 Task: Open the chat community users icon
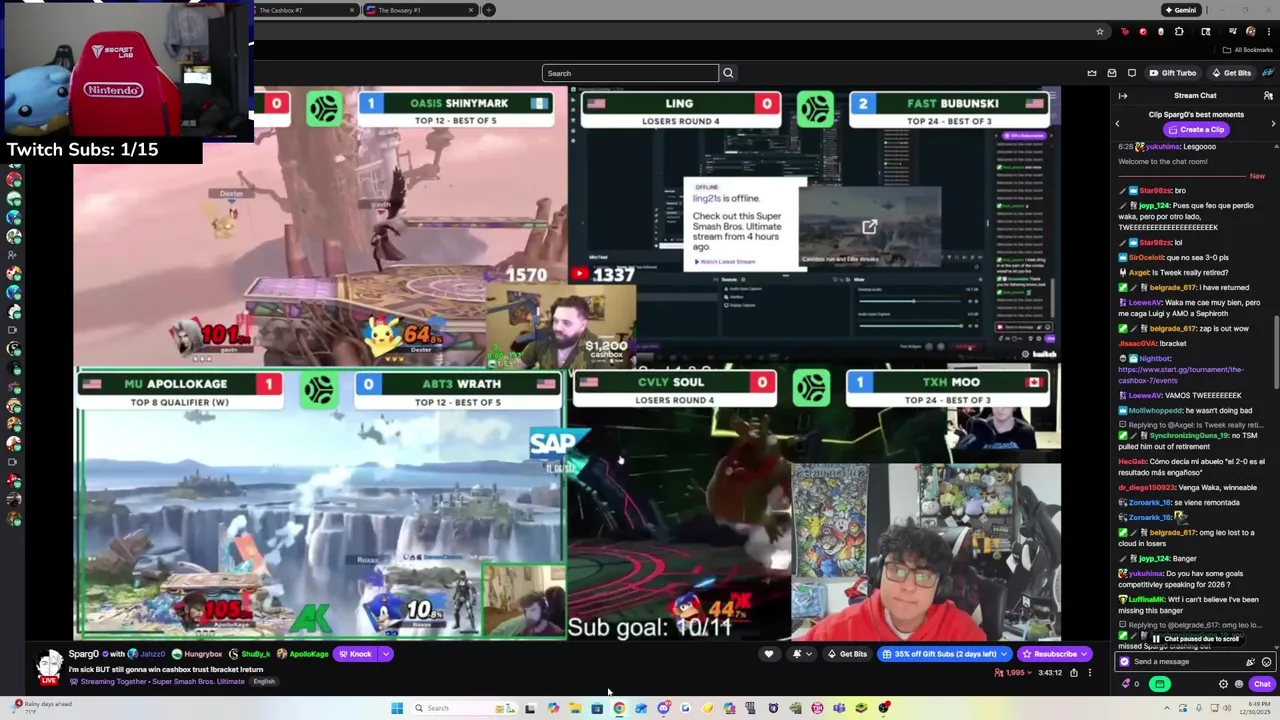(x=1268, y=96)
